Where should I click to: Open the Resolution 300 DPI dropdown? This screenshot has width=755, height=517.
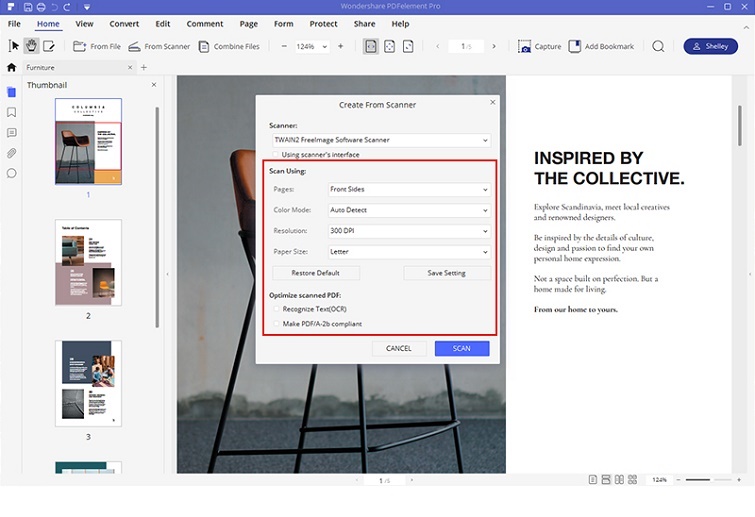click(408, 231)
